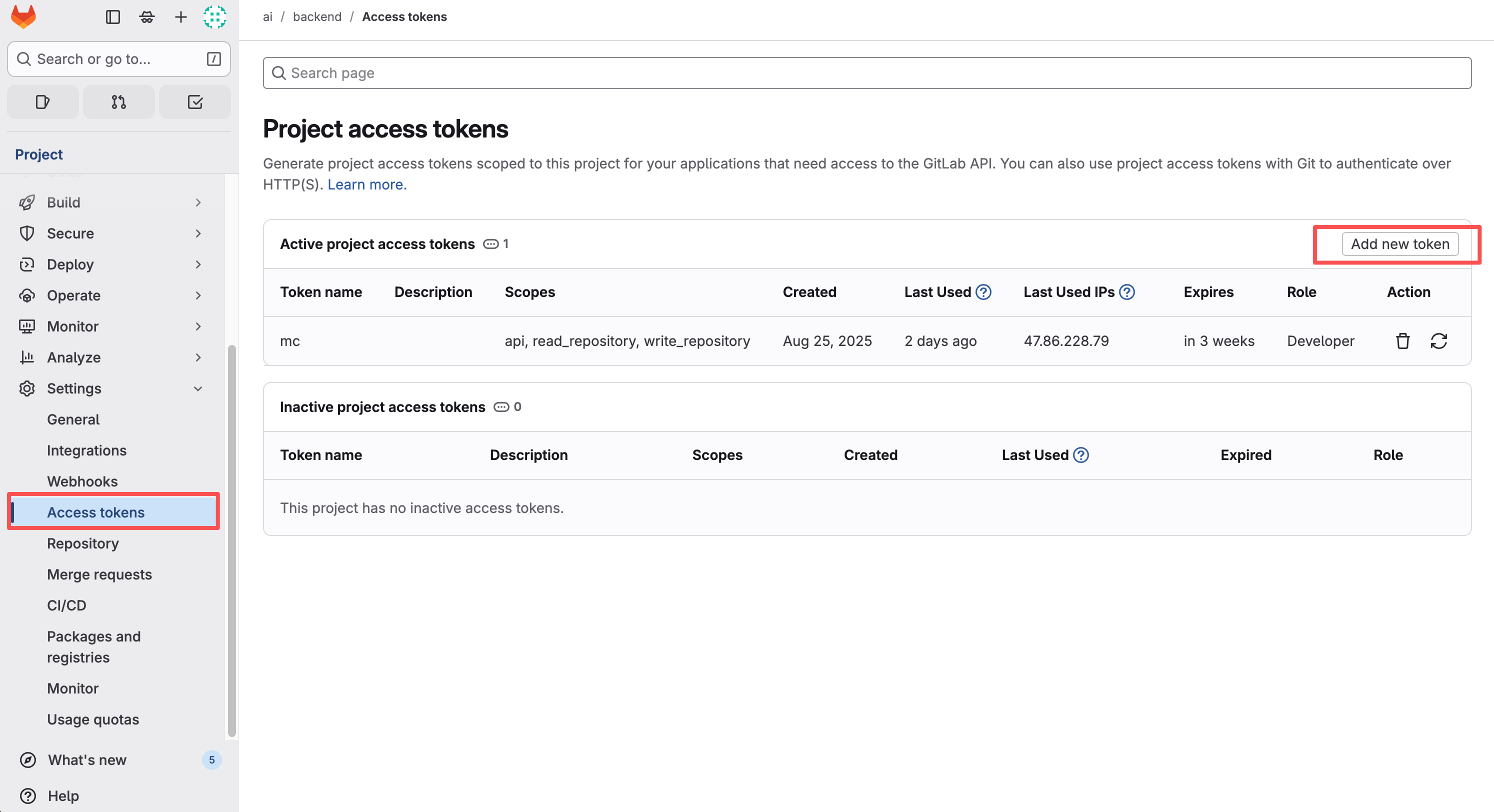Open assigned issues shortcut icon

pyautogui.click(x=42, y=102)
